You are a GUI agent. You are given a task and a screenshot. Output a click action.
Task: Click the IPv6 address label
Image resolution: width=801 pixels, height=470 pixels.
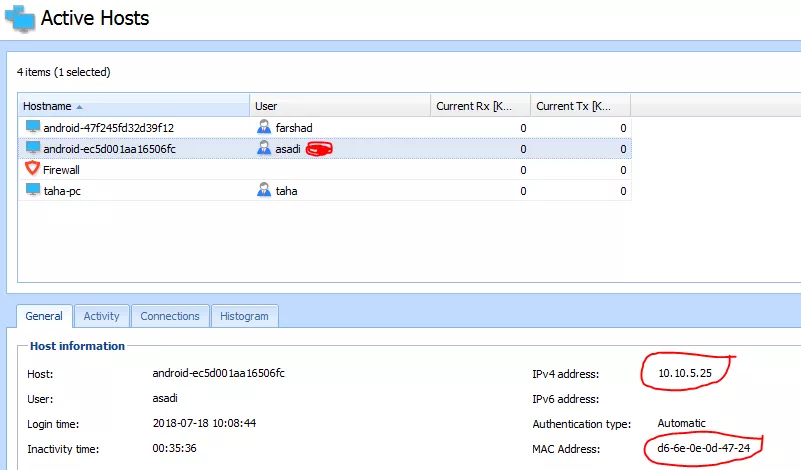click(566, 399)
